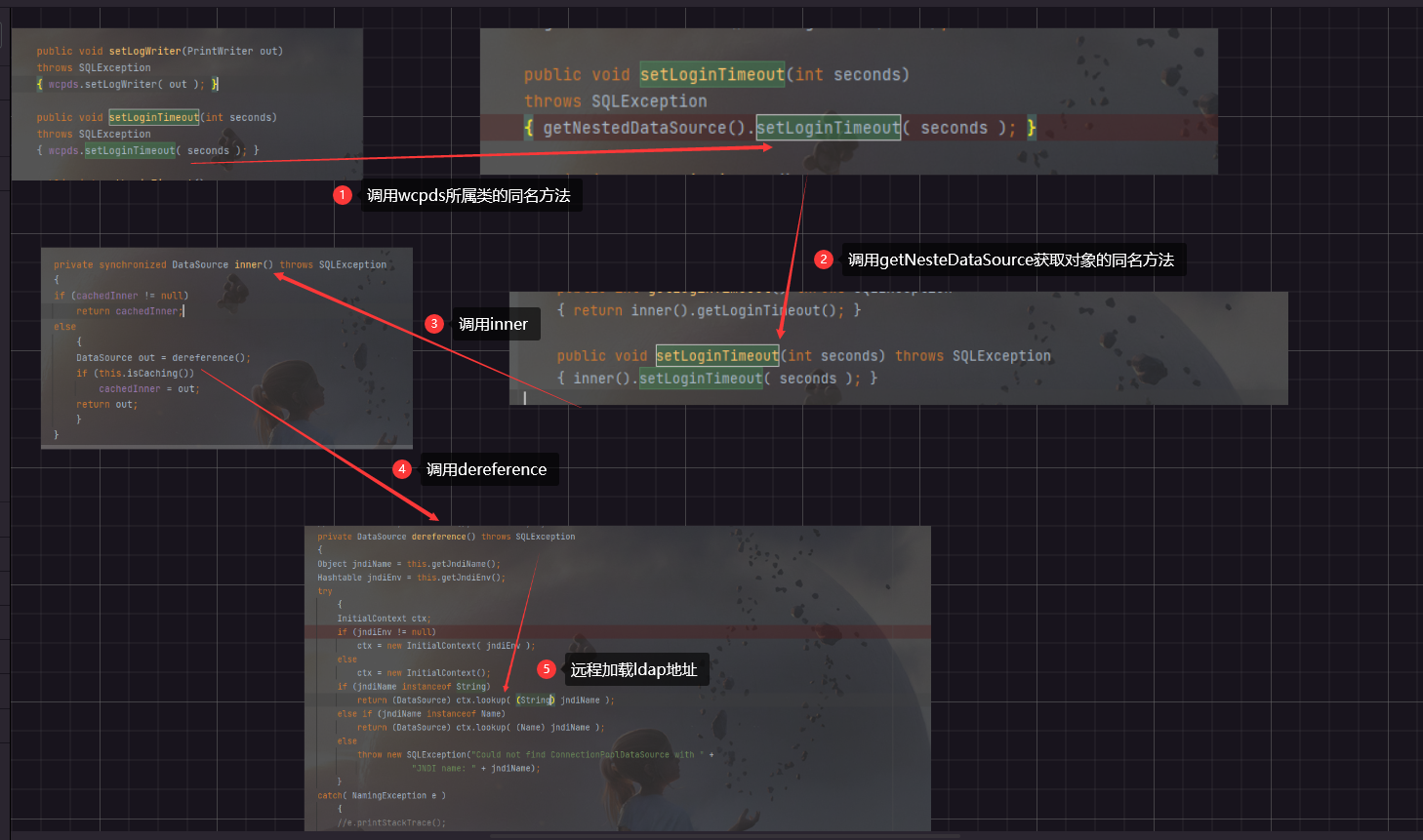The image size is (1423, 840).
Task: Click the line 'return inner().getLoginTimeout();'
Action: tap(710, 310)
